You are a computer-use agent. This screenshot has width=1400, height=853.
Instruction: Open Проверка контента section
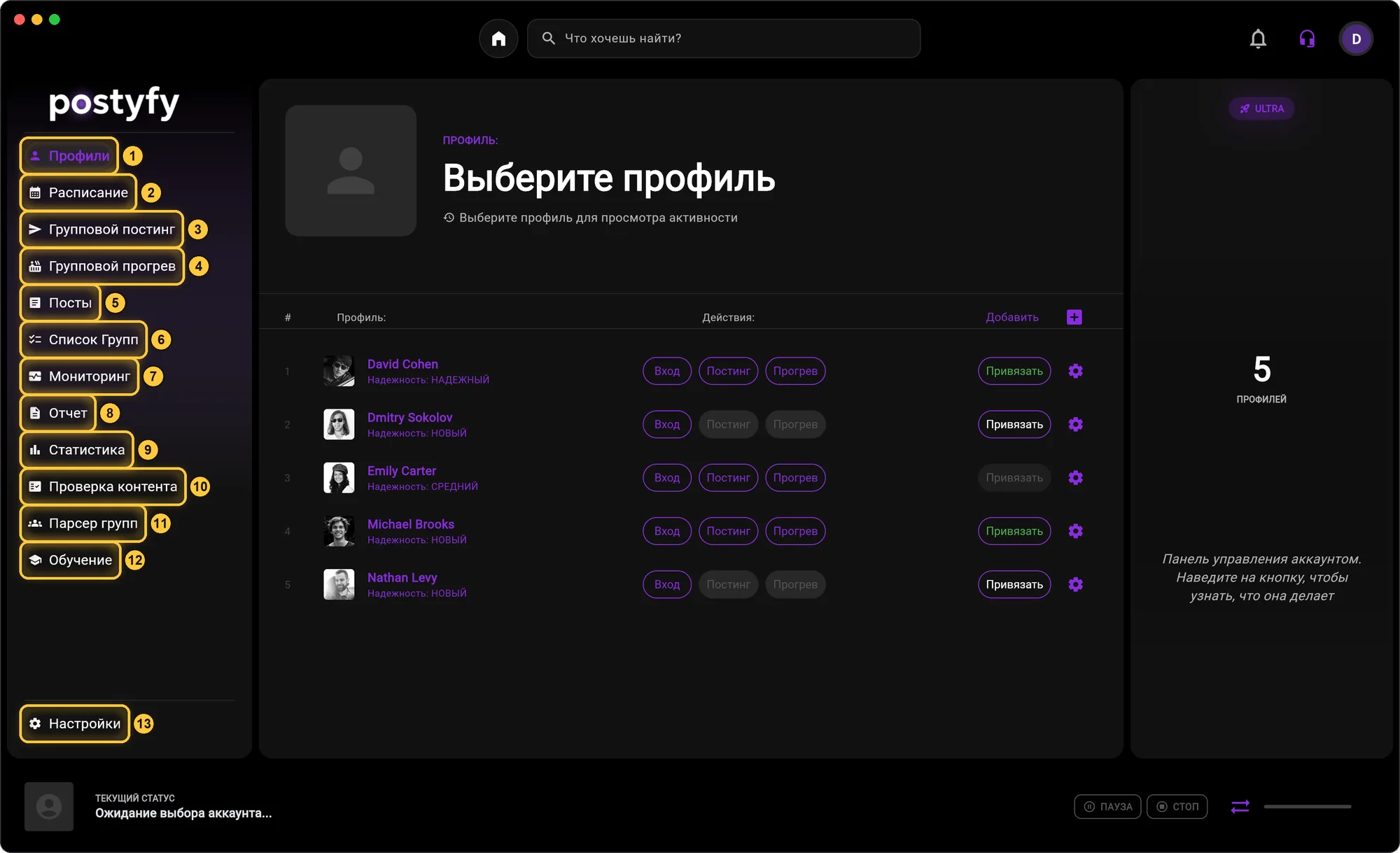coord(103,486)
